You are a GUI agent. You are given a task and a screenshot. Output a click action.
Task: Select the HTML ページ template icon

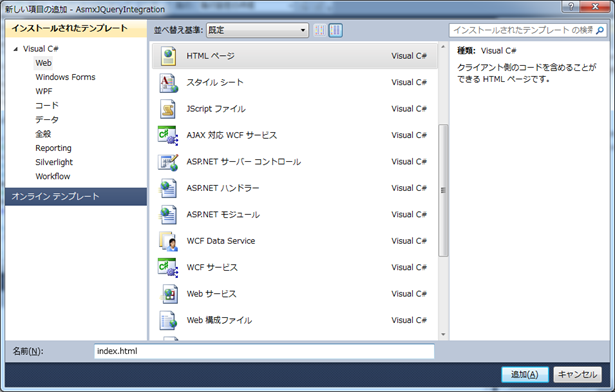click(168, 56)
